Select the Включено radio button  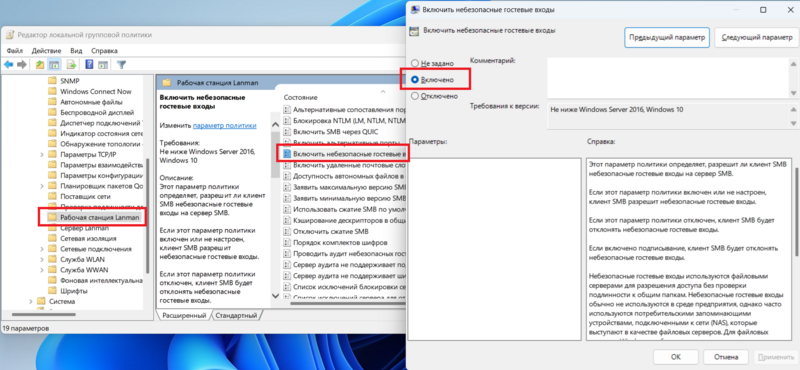[415, 80]
